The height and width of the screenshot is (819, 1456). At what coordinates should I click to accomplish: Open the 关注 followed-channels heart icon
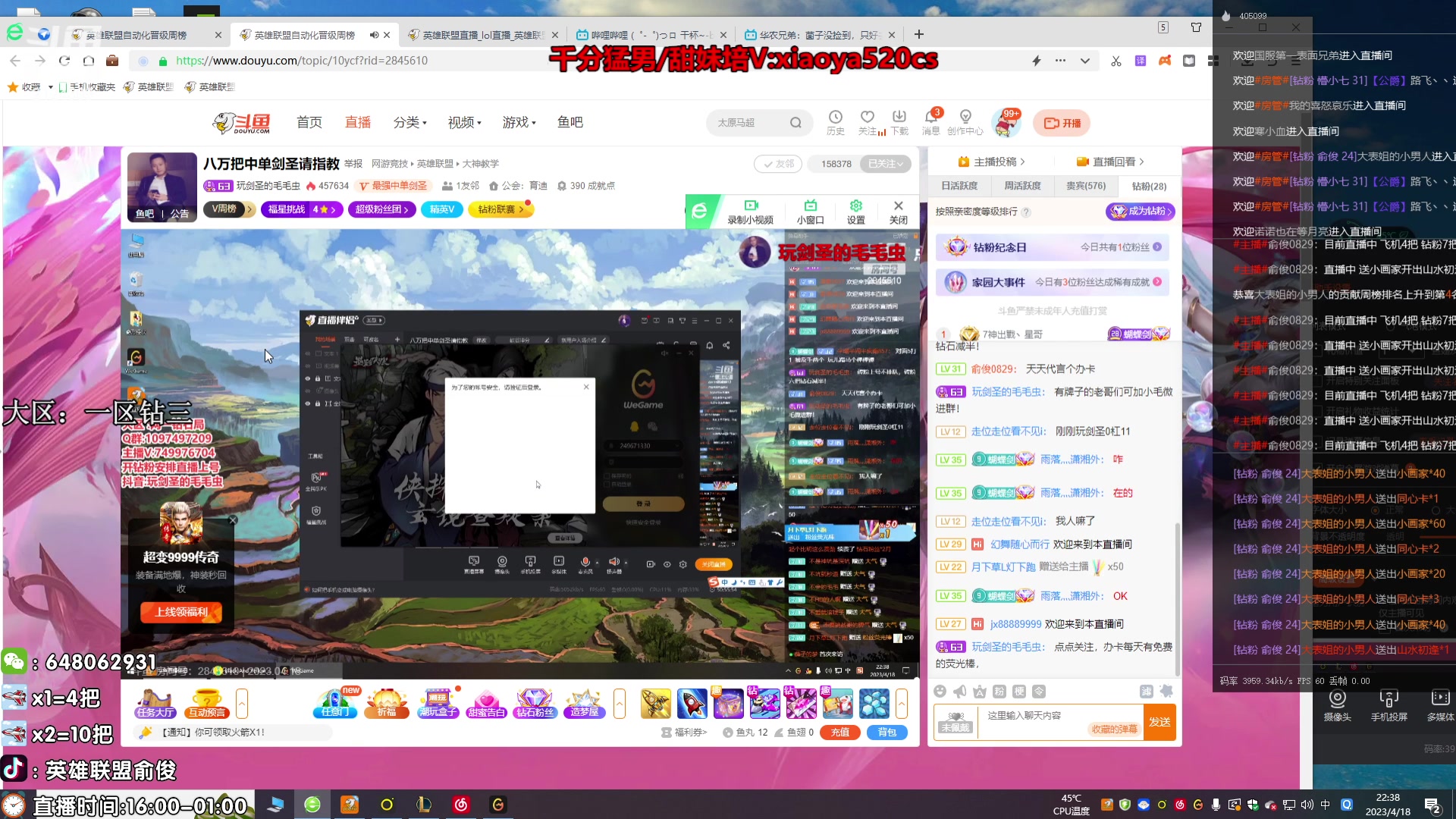click(x=868, y=121)
